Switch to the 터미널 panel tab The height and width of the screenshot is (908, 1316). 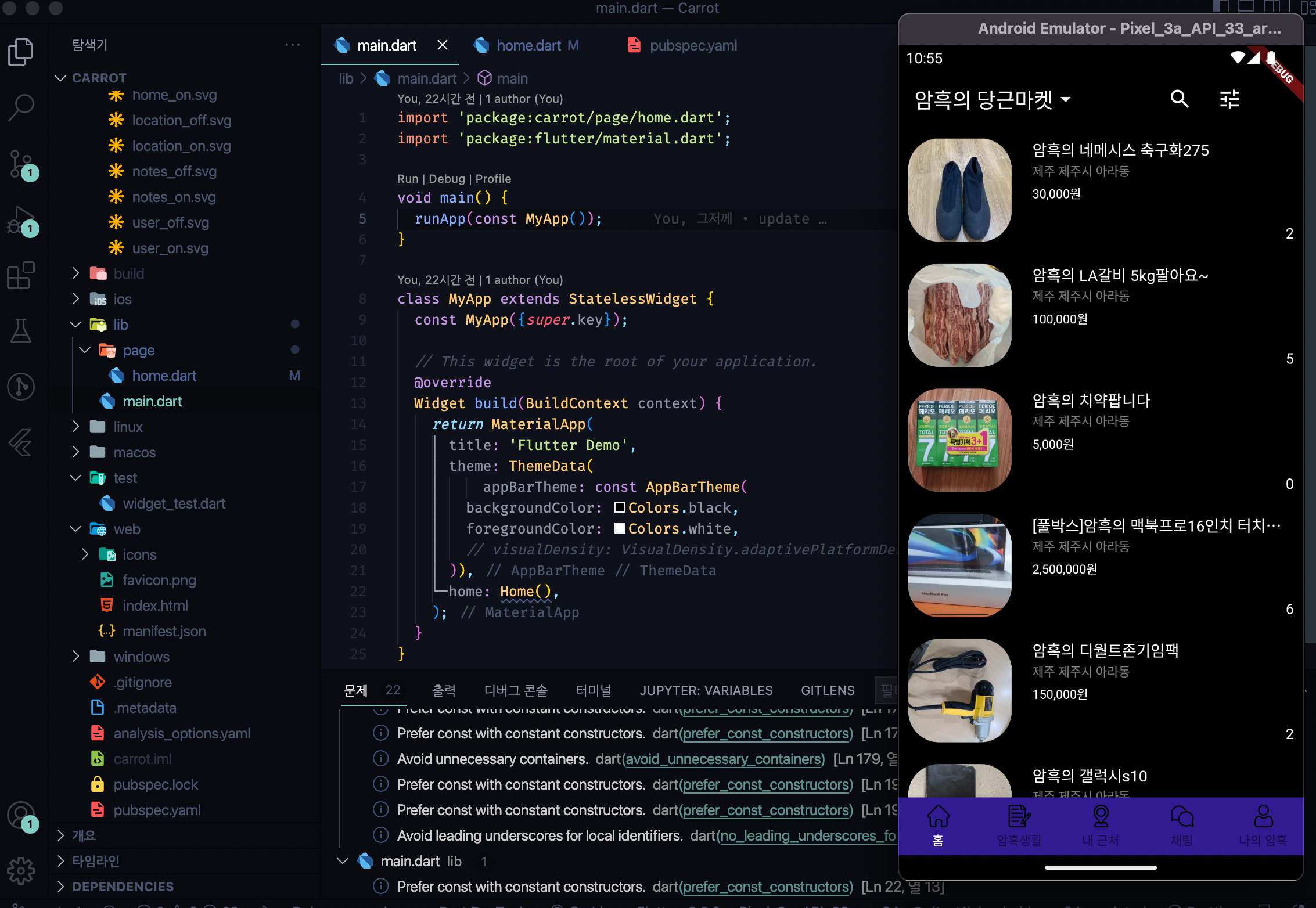tap(593, 690)
